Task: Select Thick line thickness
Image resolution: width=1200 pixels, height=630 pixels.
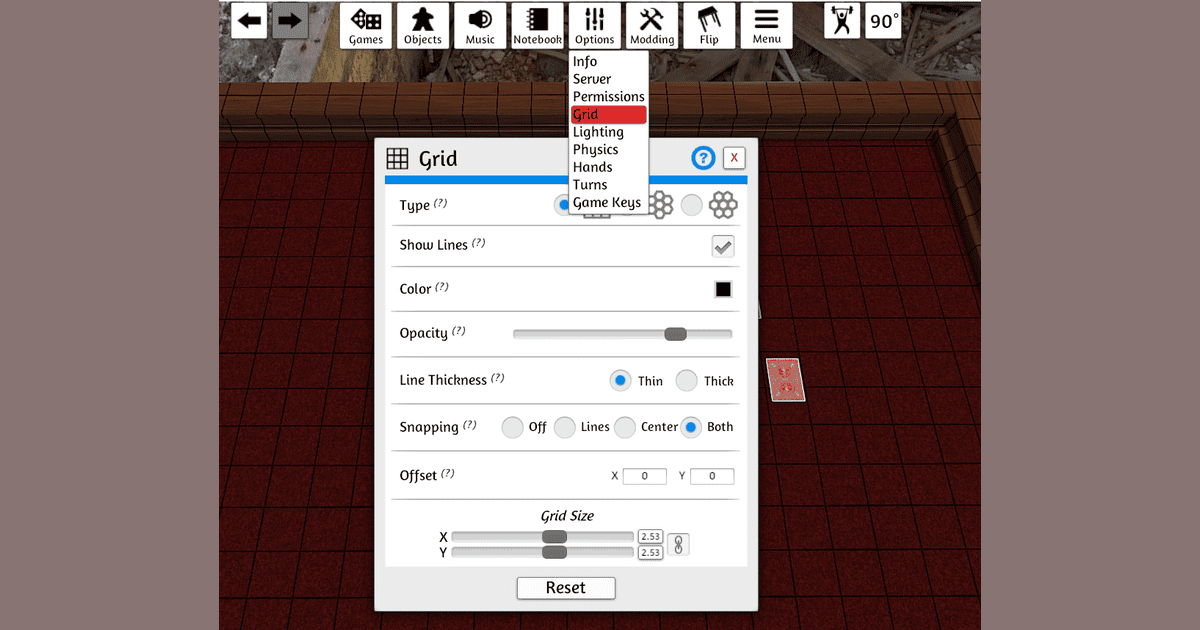Action: 687,380
